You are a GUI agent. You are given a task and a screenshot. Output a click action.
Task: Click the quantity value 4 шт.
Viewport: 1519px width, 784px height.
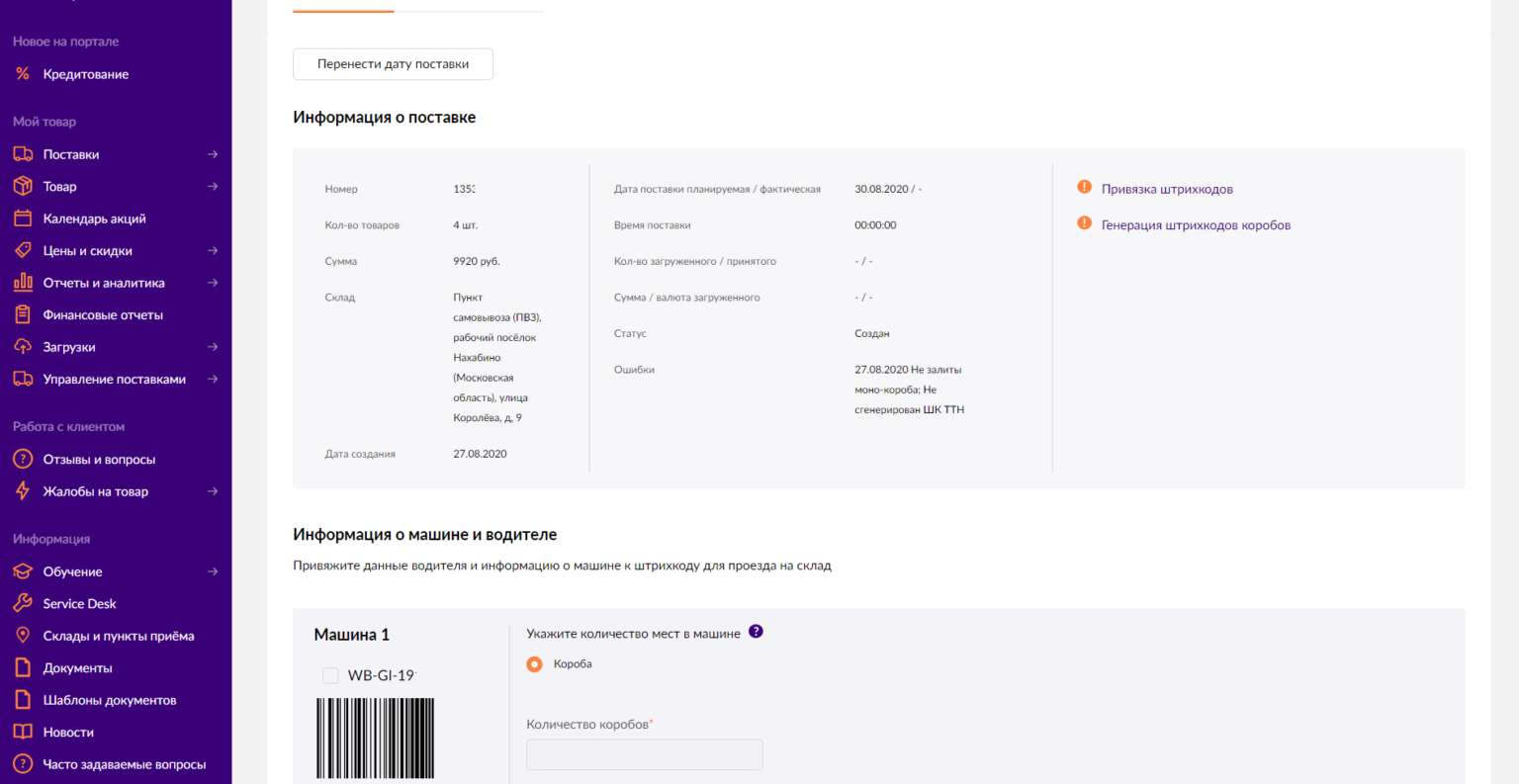[465, 225]
